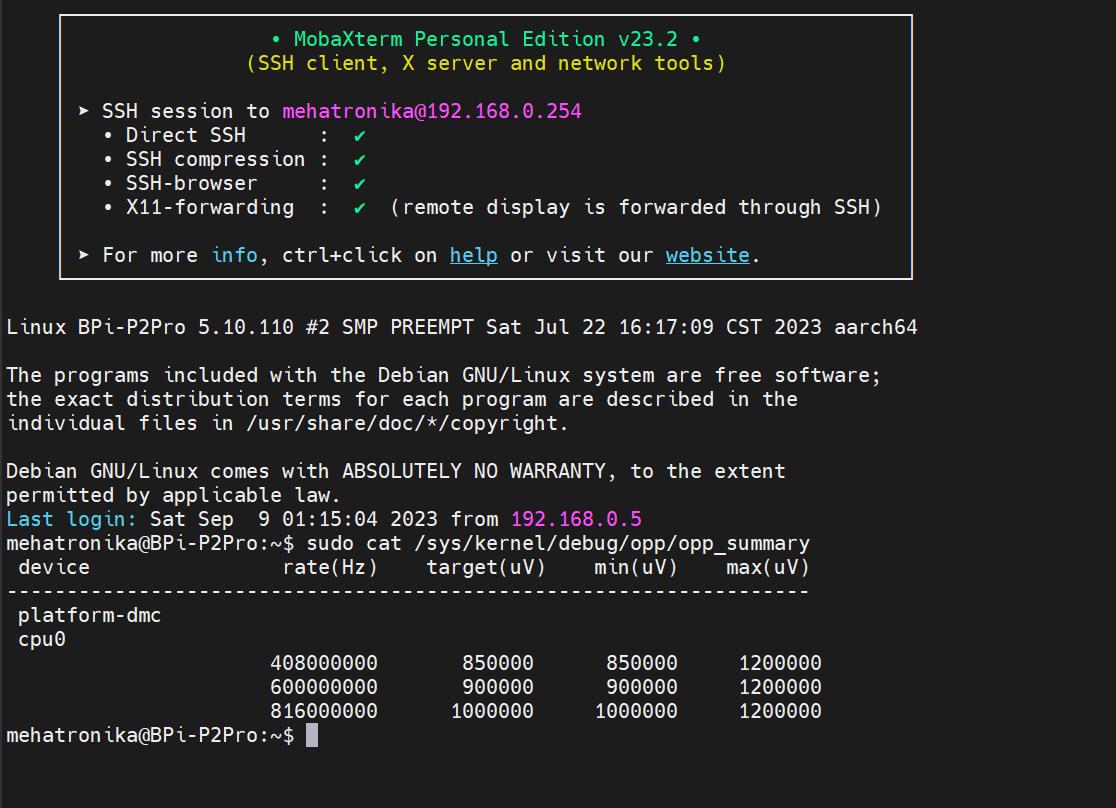This screenshot has width=1116, height=808.
Task: Click the X11-forwarding checkmark
Action: pos(359,207)
